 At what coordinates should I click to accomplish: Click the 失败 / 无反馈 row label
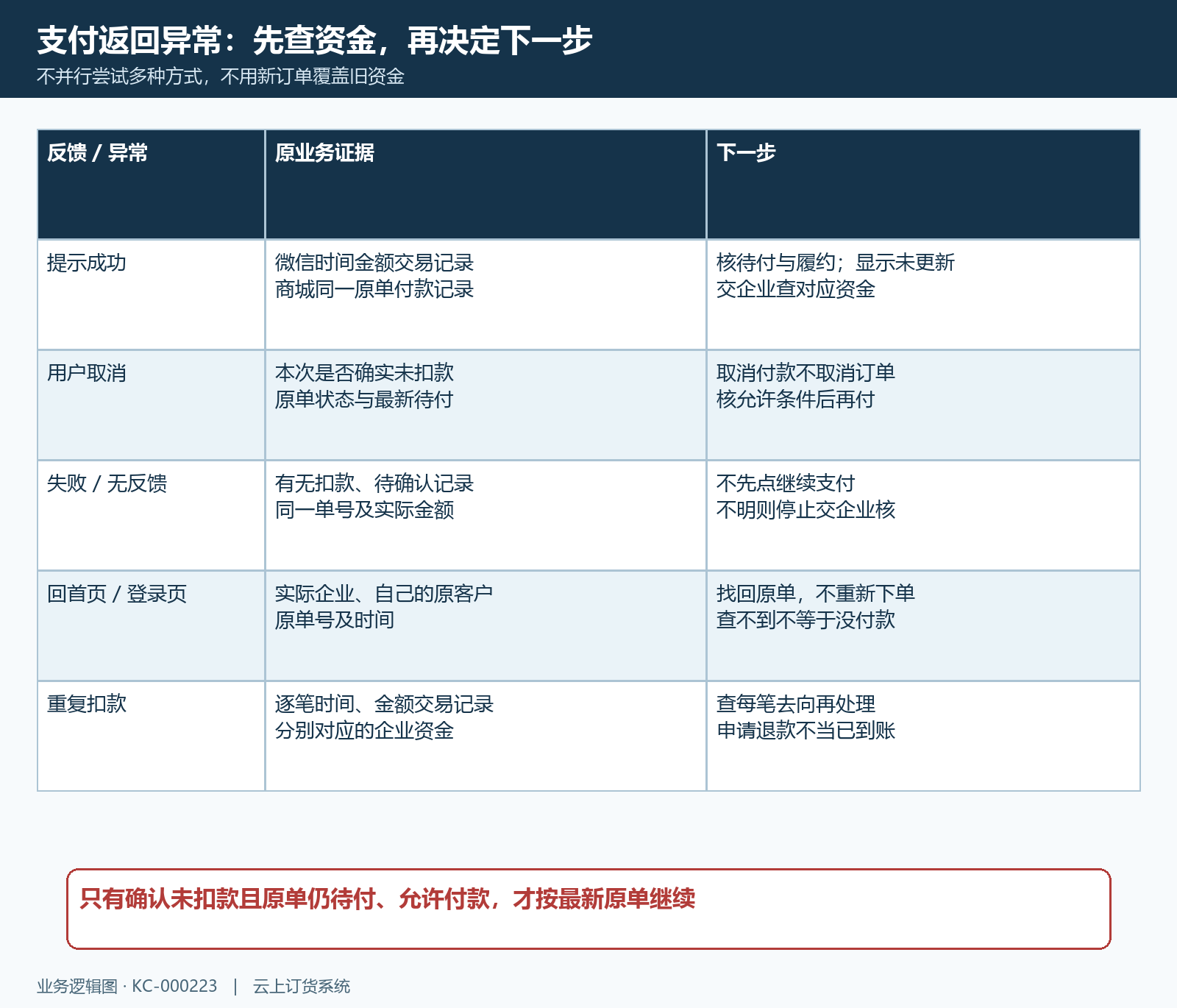tap(107, 483)
